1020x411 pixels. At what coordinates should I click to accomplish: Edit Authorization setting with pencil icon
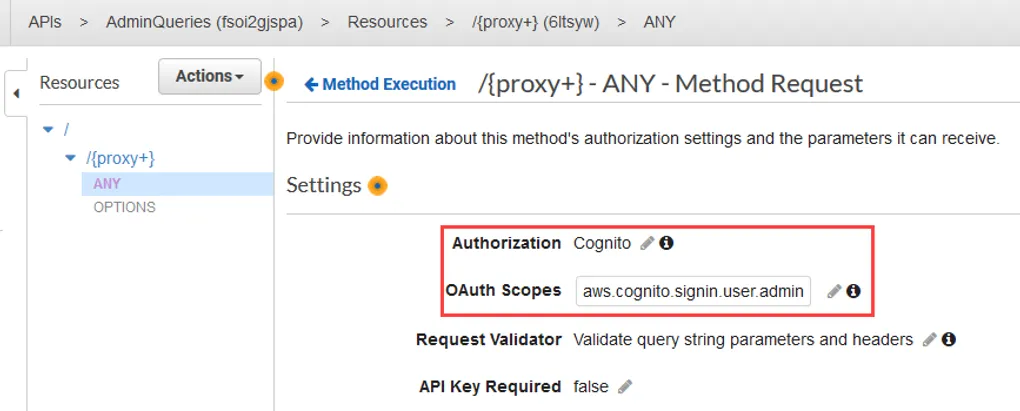(x=647, y=243)
